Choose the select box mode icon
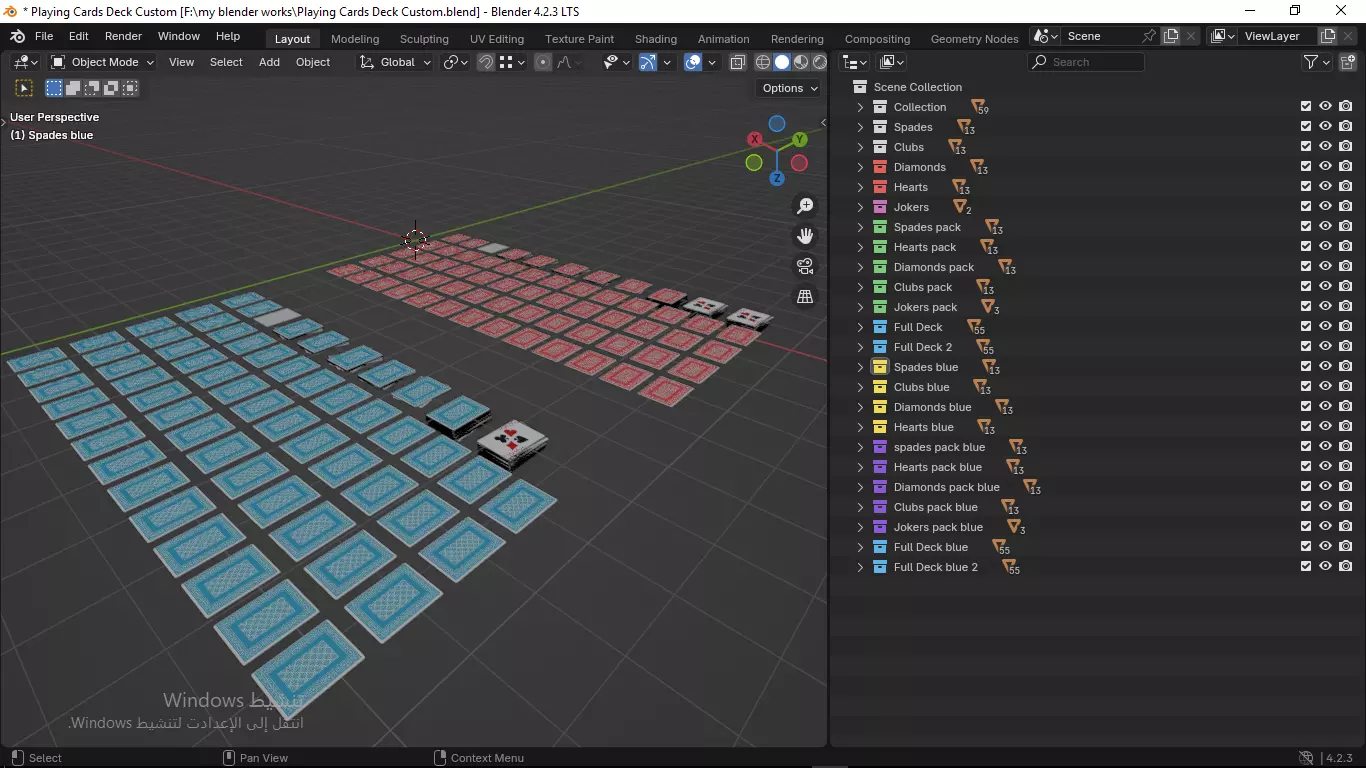The width and height of the screenshot is (1366, 768). point(54,88)
